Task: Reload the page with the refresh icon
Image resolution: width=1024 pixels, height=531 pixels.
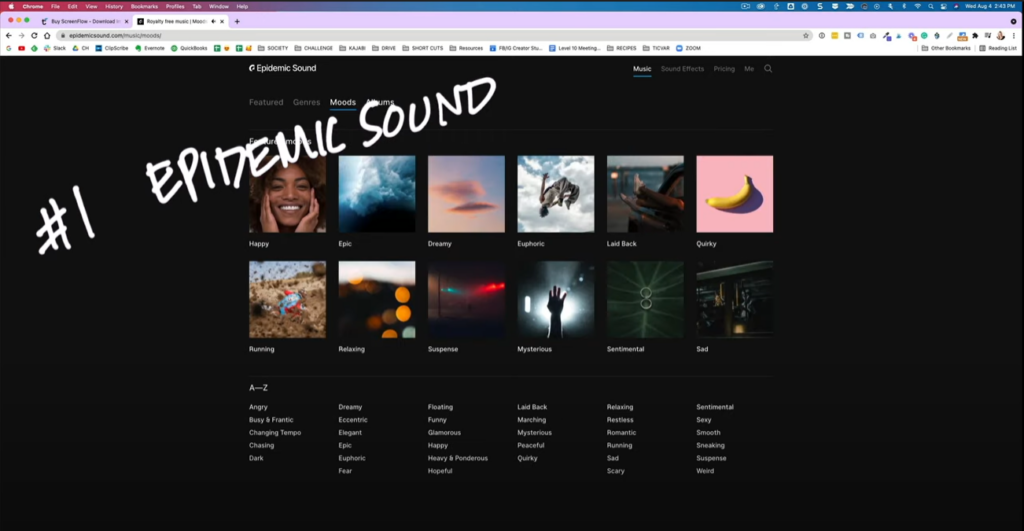Action: coord(34,35)
